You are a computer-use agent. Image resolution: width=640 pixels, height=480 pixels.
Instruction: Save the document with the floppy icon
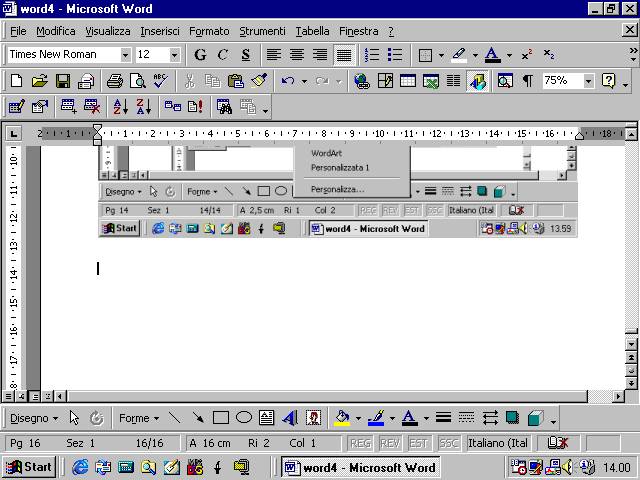pyautogui.click(x=63, y=81)
